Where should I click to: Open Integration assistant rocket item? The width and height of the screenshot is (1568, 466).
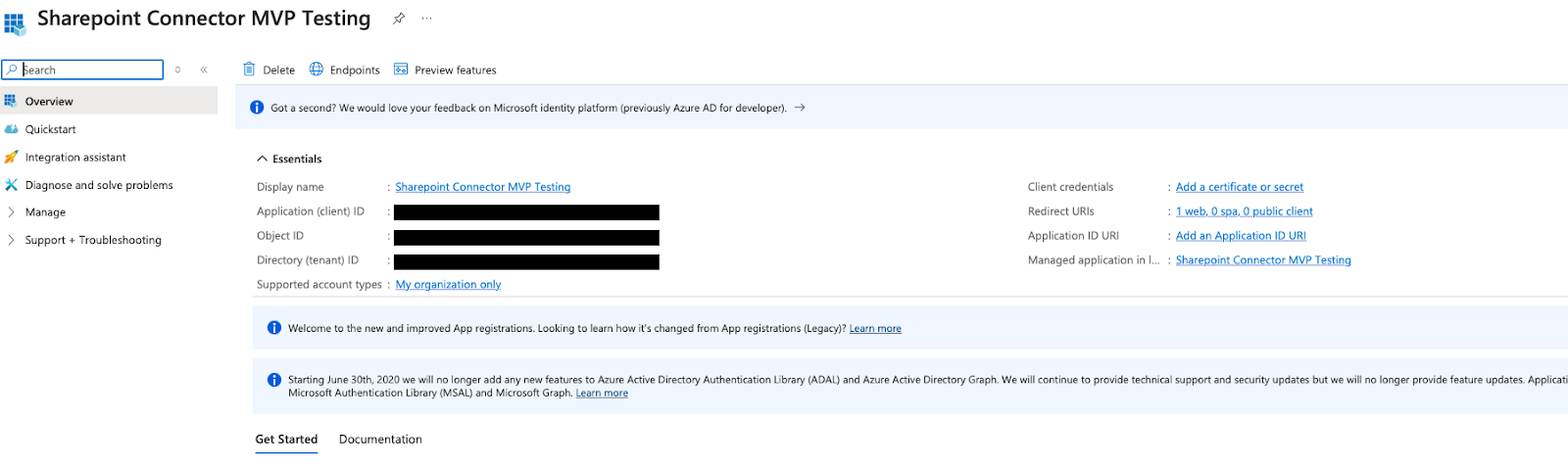pos(75,158)
